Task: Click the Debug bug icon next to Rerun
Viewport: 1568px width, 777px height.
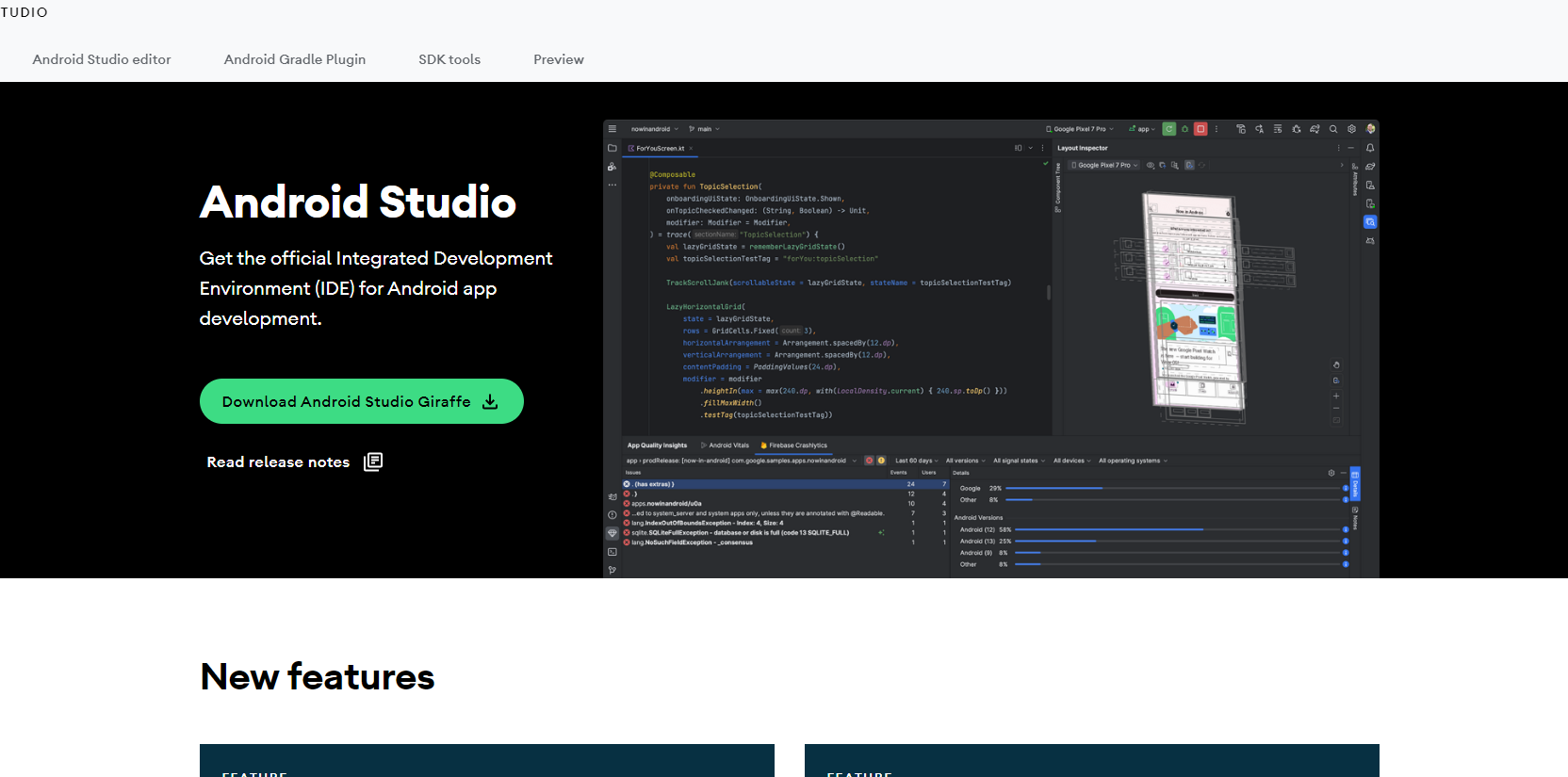Action: point(1184,129)
